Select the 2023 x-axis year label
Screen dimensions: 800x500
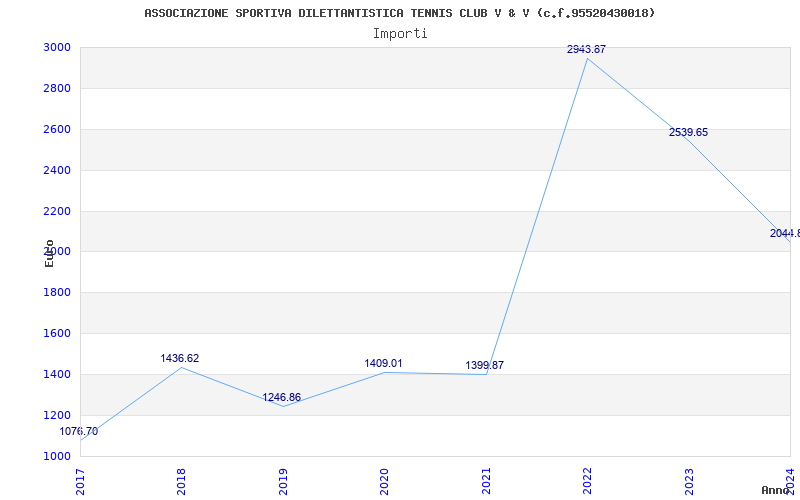[x=689, y=482]
